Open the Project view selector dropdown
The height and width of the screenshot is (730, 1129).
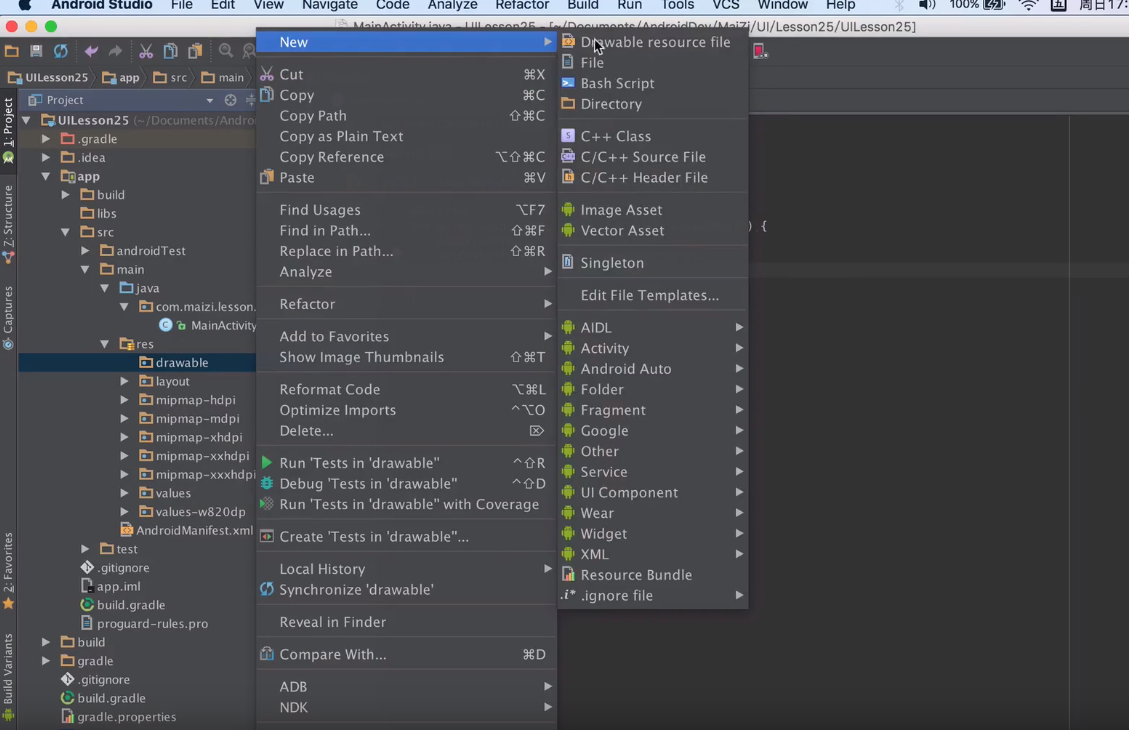[x=210, y=100]
